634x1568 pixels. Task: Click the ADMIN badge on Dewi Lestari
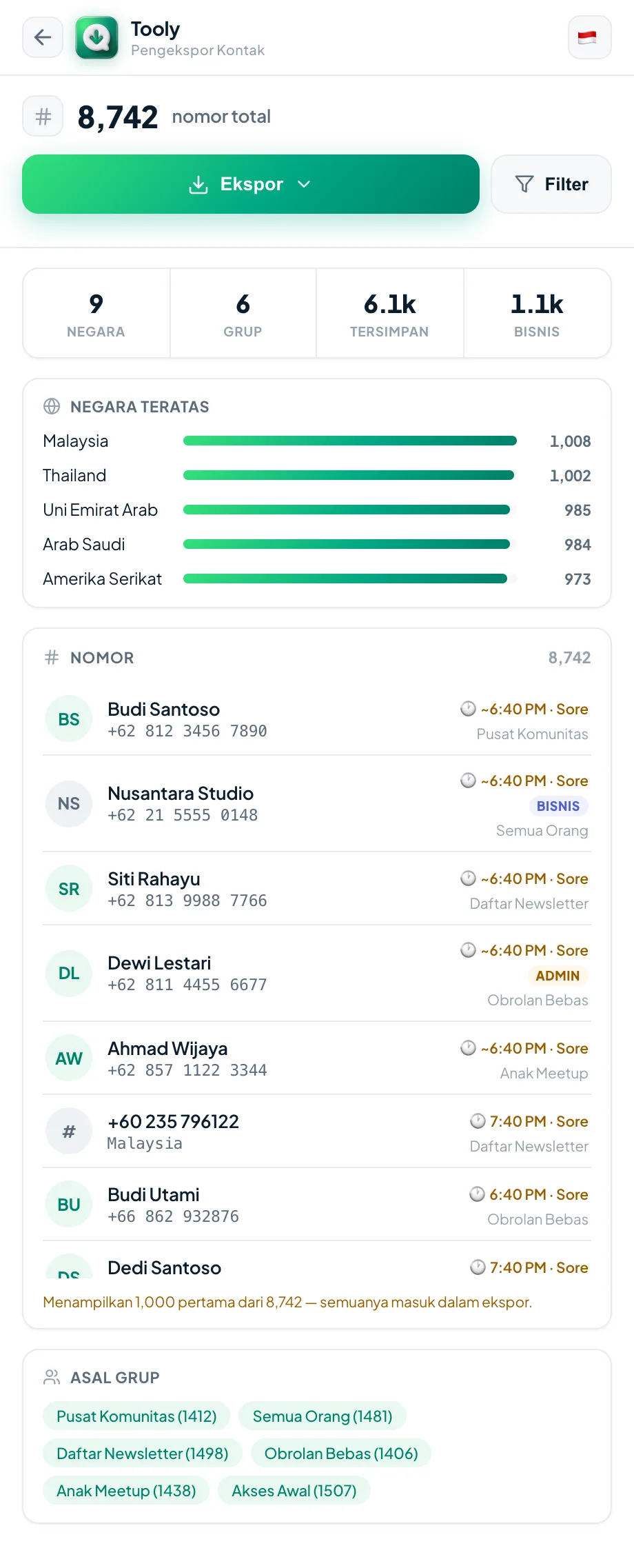point(558,976)
